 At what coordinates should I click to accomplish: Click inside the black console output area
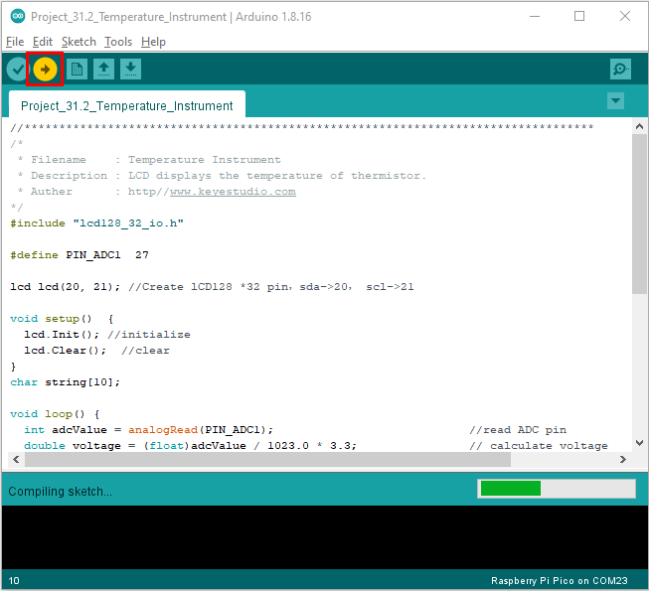(x=325, y=538)
